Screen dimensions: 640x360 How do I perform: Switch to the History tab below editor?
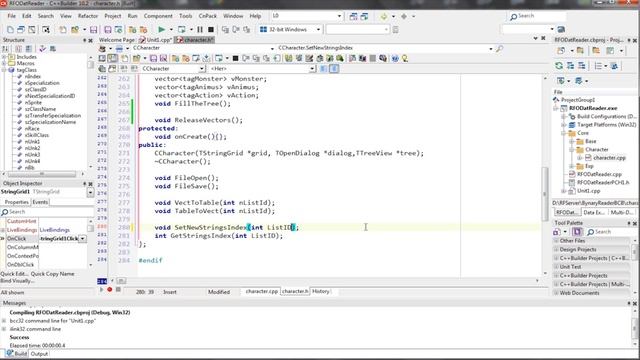pos(320,291)
